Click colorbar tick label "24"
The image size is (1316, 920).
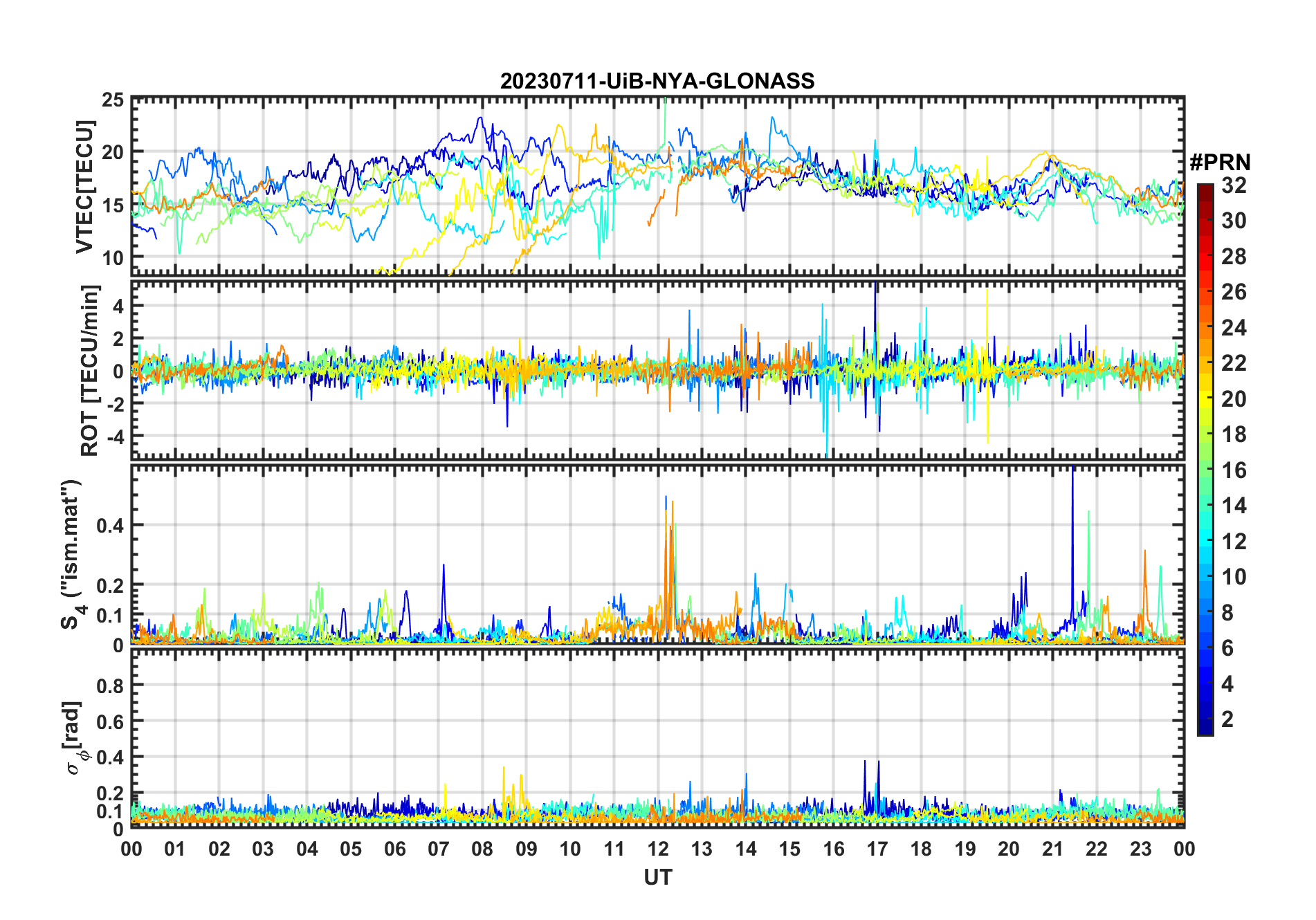point(1234,328)
